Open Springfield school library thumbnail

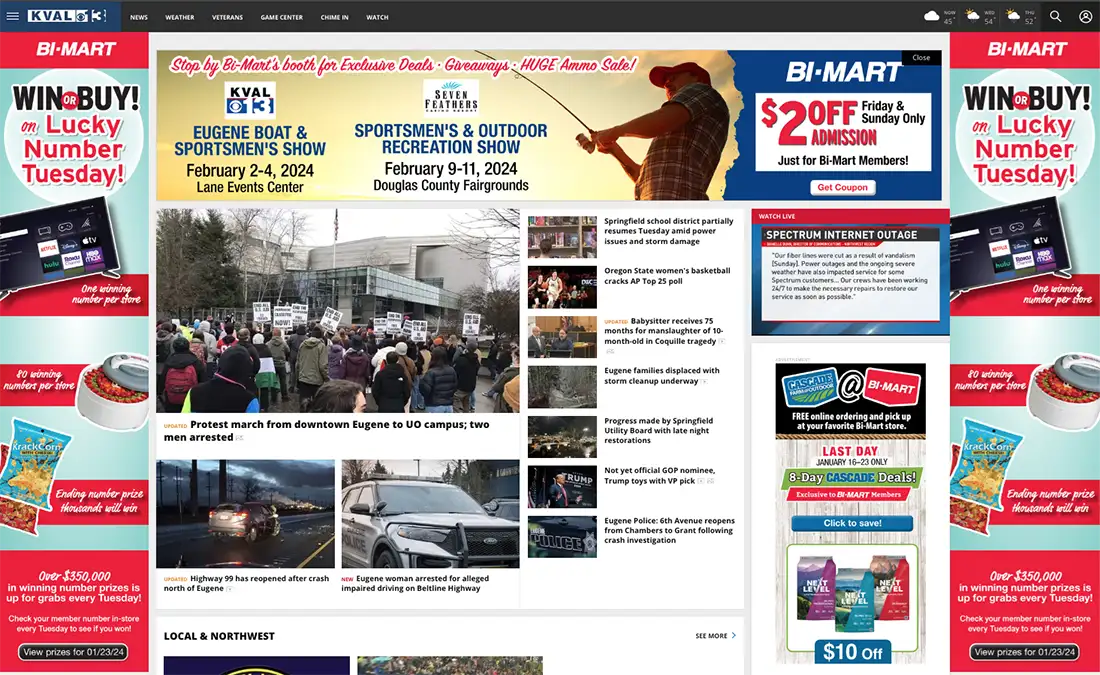[562, 237]
